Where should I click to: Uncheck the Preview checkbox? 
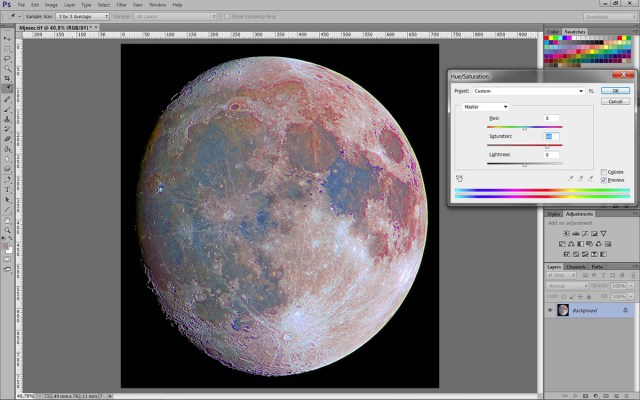click(604, 179)
